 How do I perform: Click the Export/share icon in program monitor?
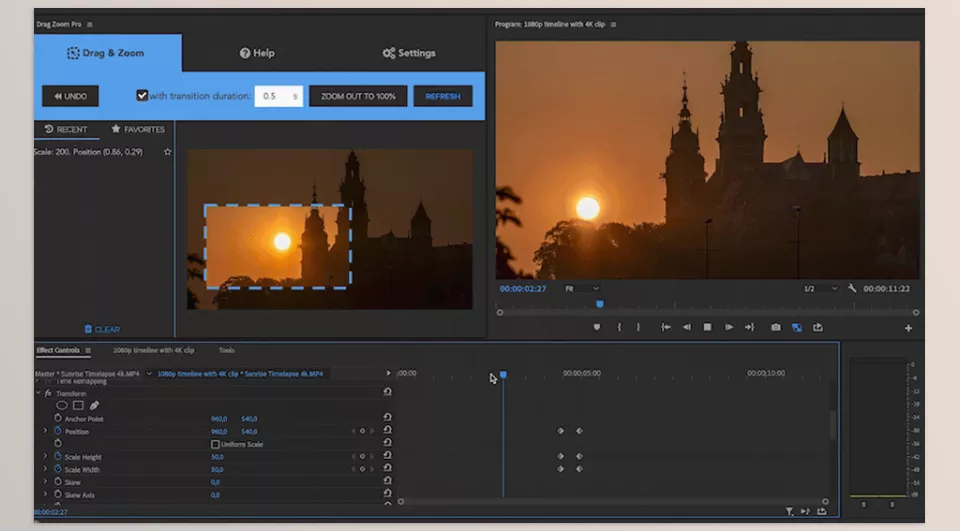(818, 327)
